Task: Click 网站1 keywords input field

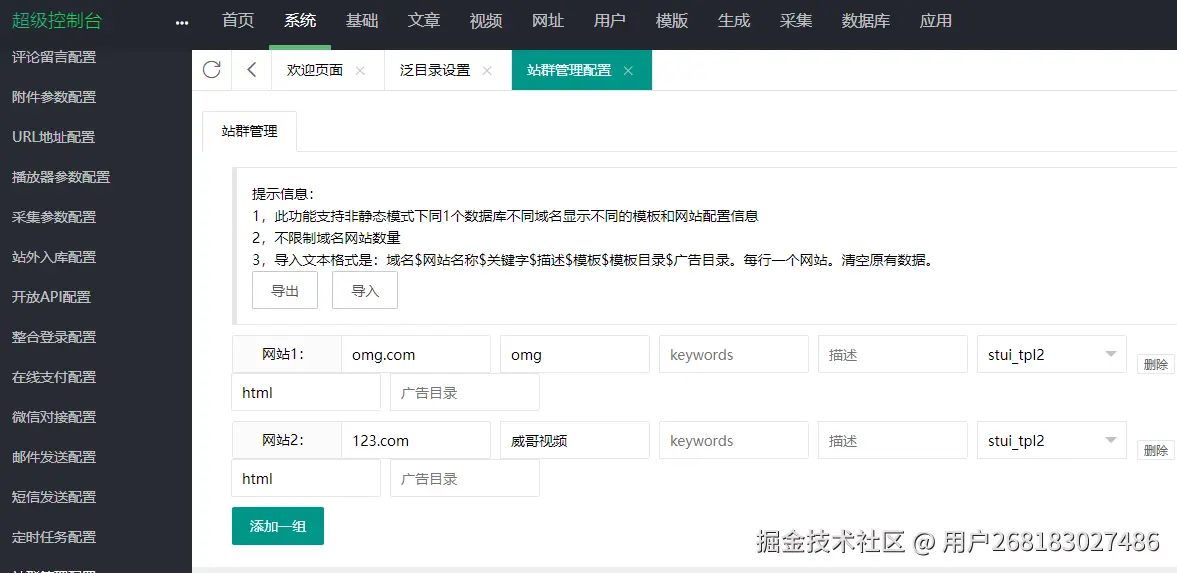Action: (734, 354)
